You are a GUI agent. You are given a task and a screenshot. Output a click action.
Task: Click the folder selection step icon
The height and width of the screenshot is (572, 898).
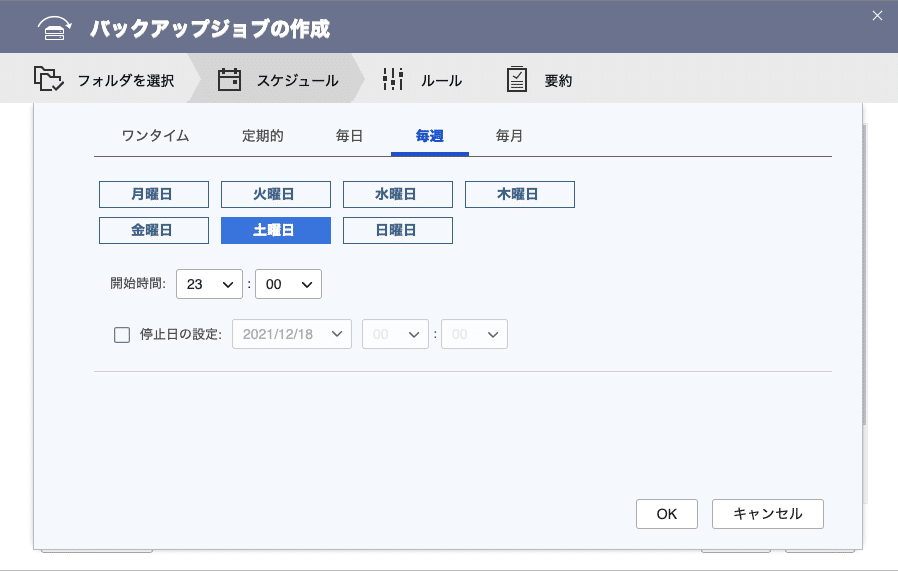[48, 79]
